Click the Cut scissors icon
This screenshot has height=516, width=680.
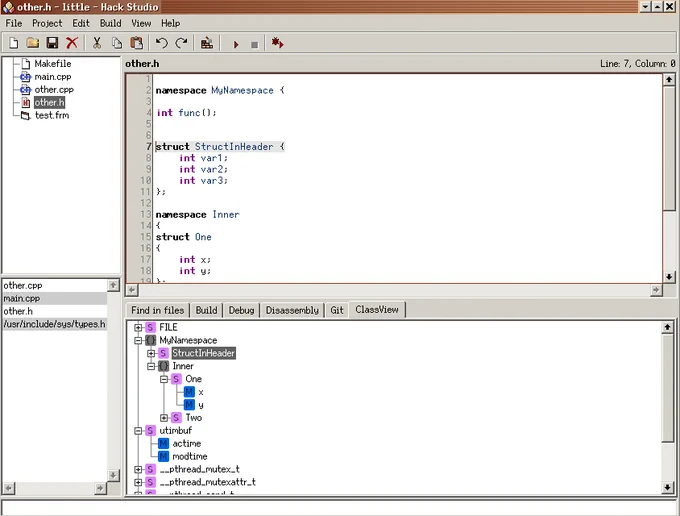pos(97,43)
